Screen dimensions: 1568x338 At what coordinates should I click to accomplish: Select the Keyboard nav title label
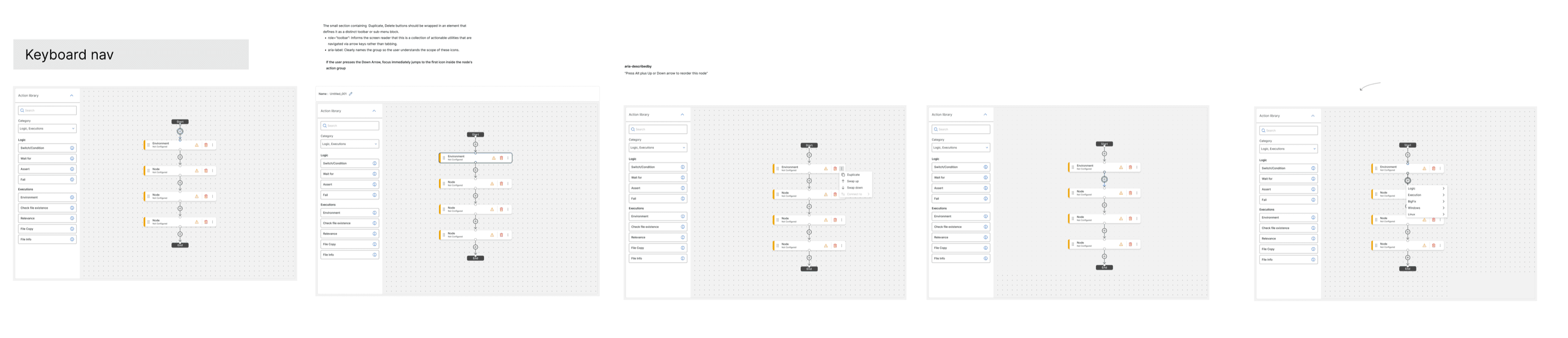tap(70, 55)
